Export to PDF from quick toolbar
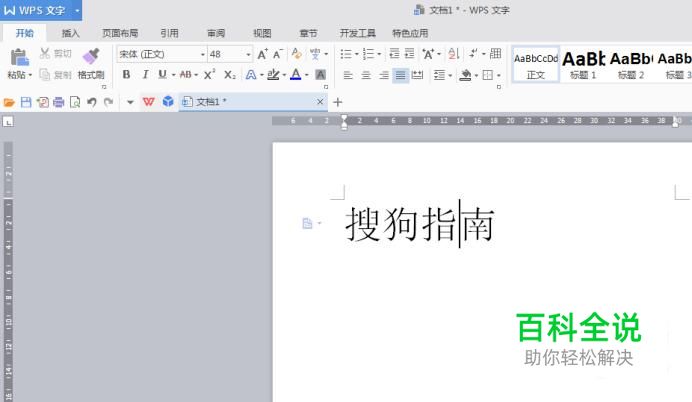This screenshot has height=402, width=692. [43, 102]
